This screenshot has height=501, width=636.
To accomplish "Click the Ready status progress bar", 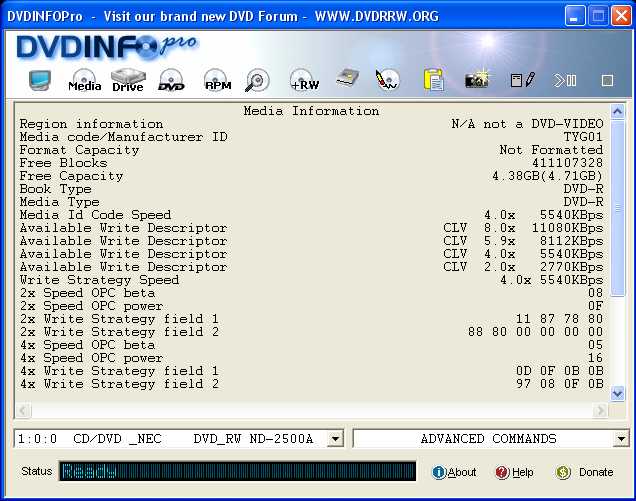I will (237, 471).
